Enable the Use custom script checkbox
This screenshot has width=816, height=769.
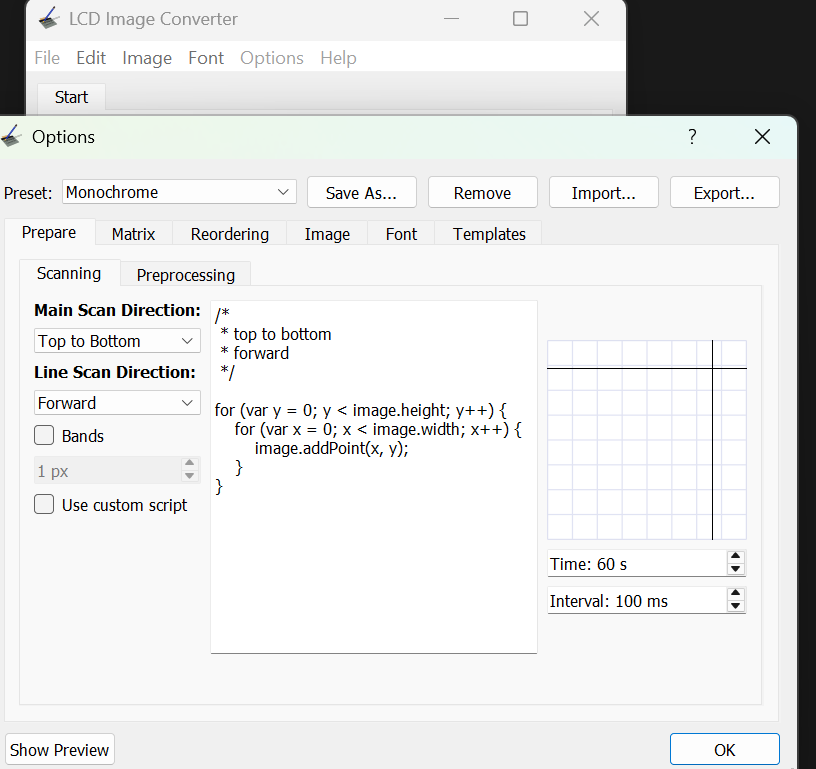coord(44,504)
